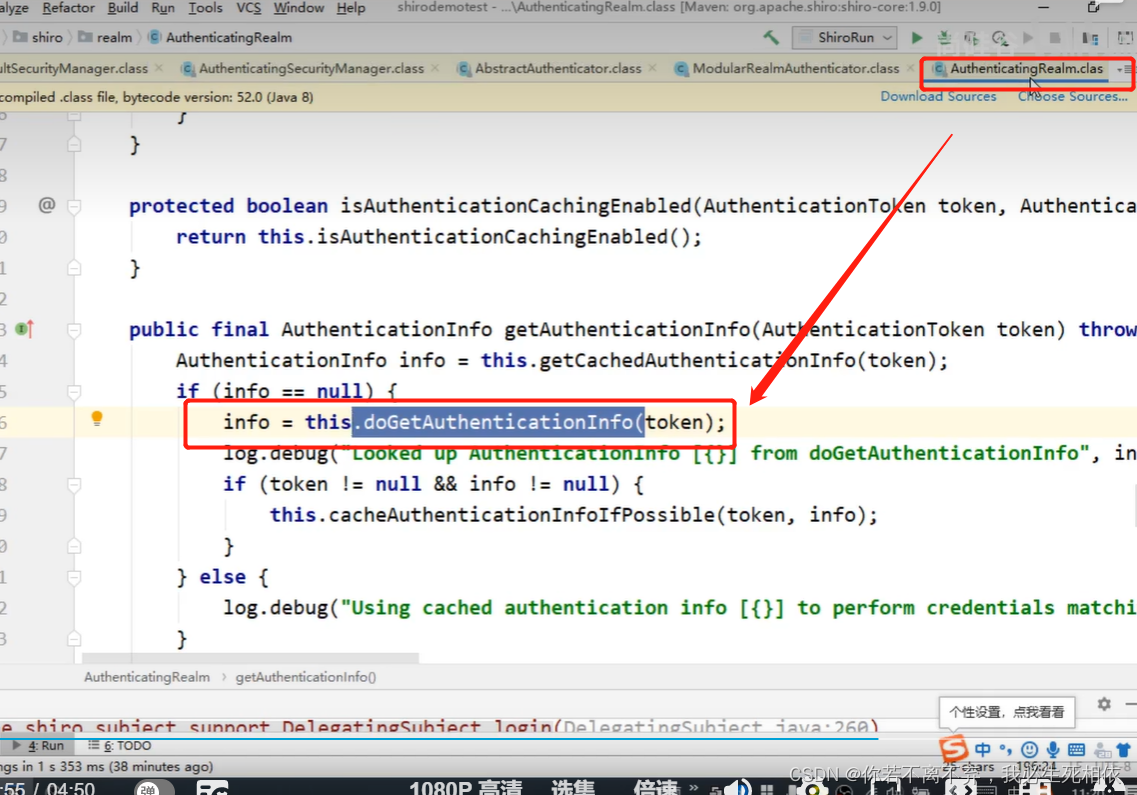Open the Build menu
This screenshot has height=795, width=1137.
pos(123,8)
